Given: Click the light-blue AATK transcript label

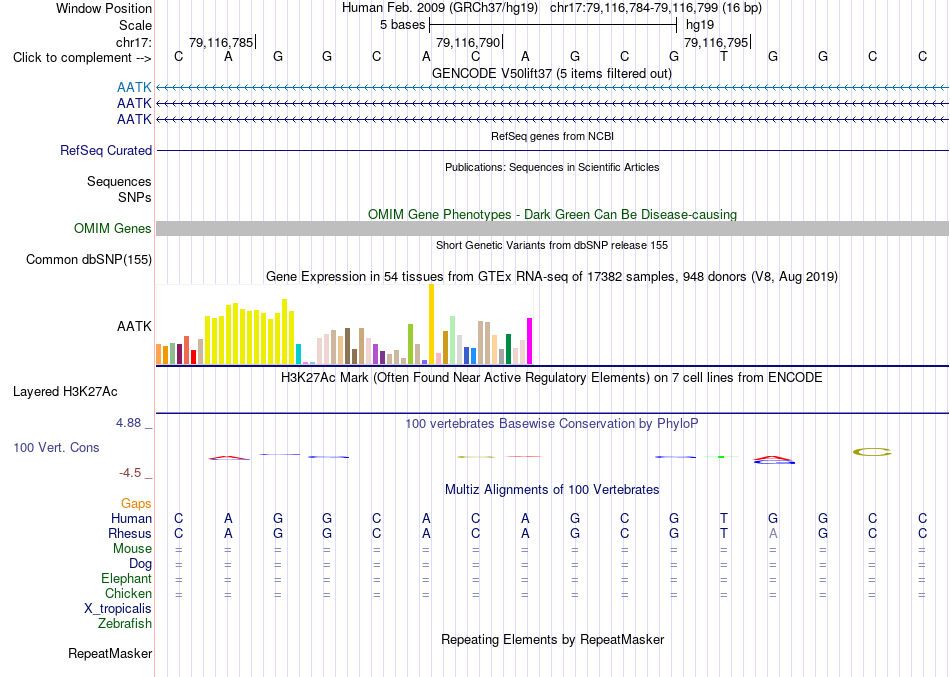Looking at the screenshot, I should [x=134, y=88].
